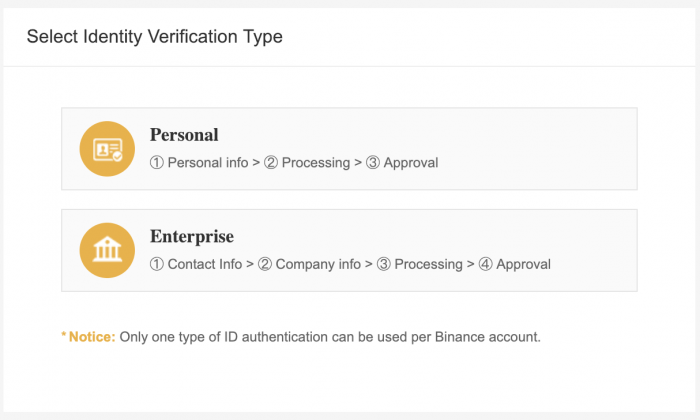Click step 3 Processing under Enterprise
The image size is (700, 420).
point(419,264)
